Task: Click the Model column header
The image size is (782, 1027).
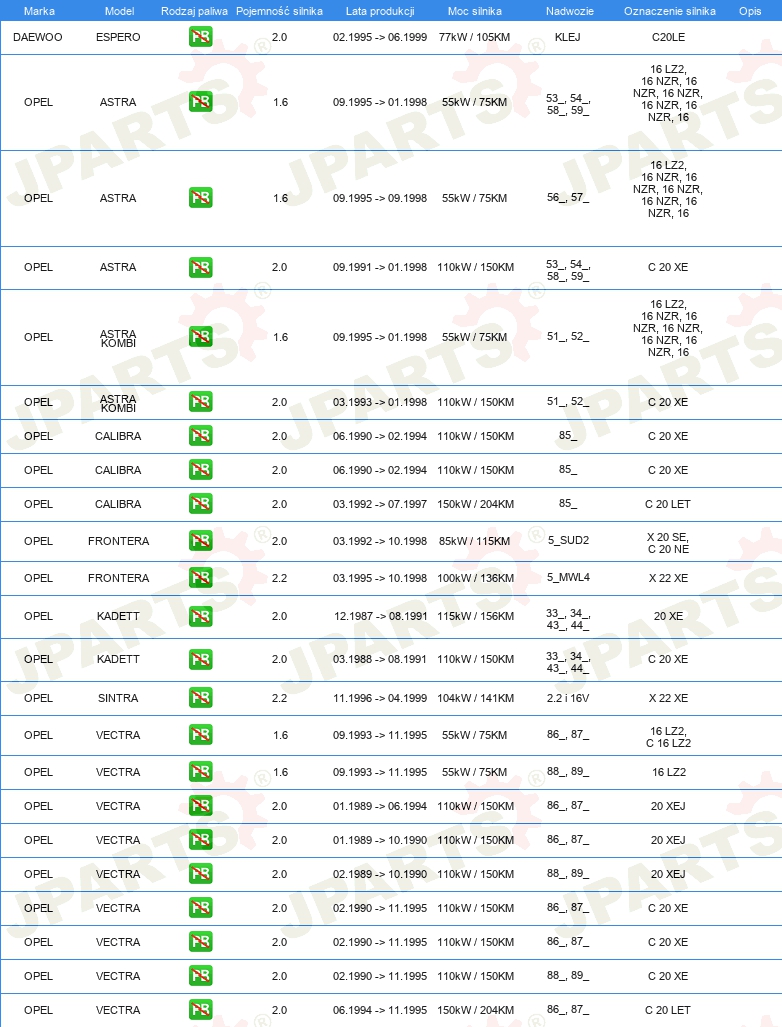Action: (x=119, y=11)
